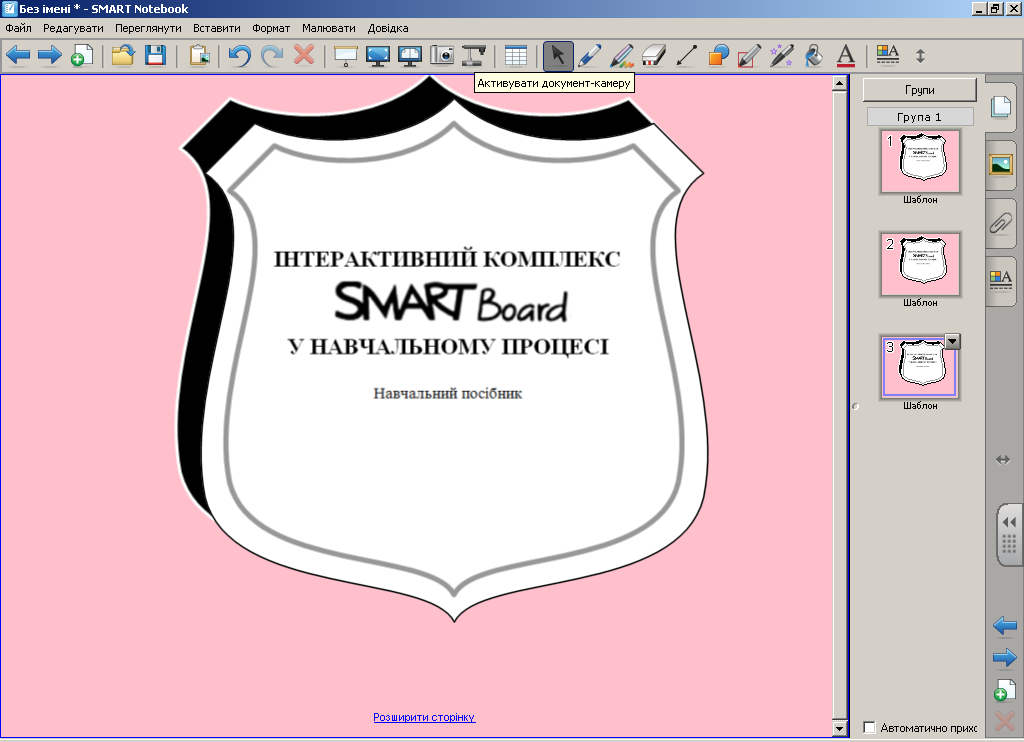The height and width of the screenshot is (742, 1024).
Task: Select the Pen tool
Action: 590,56
